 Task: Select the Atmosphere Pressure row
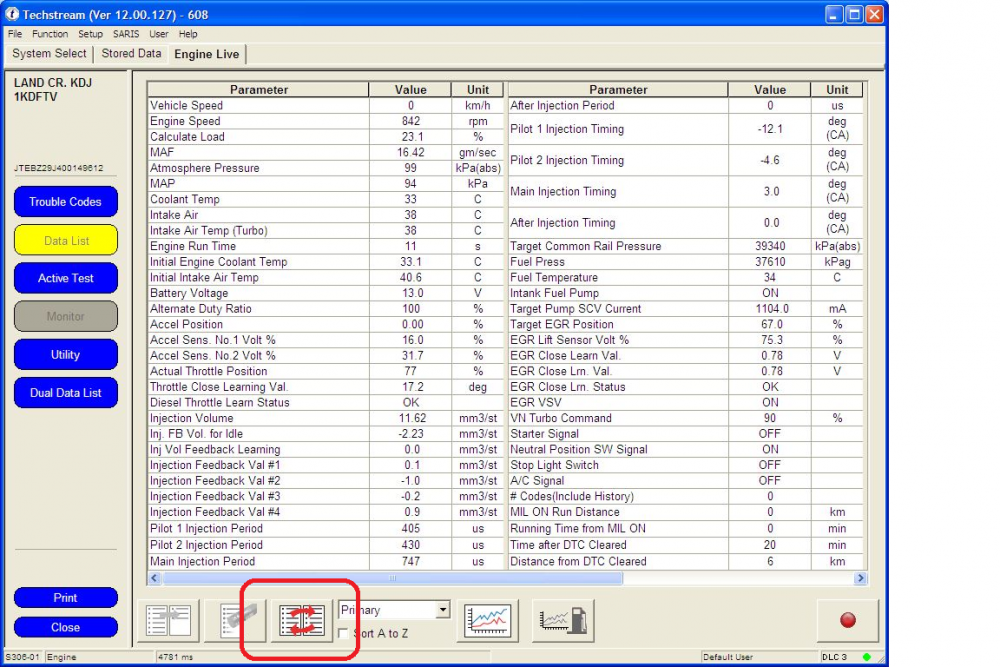(326, 168)
